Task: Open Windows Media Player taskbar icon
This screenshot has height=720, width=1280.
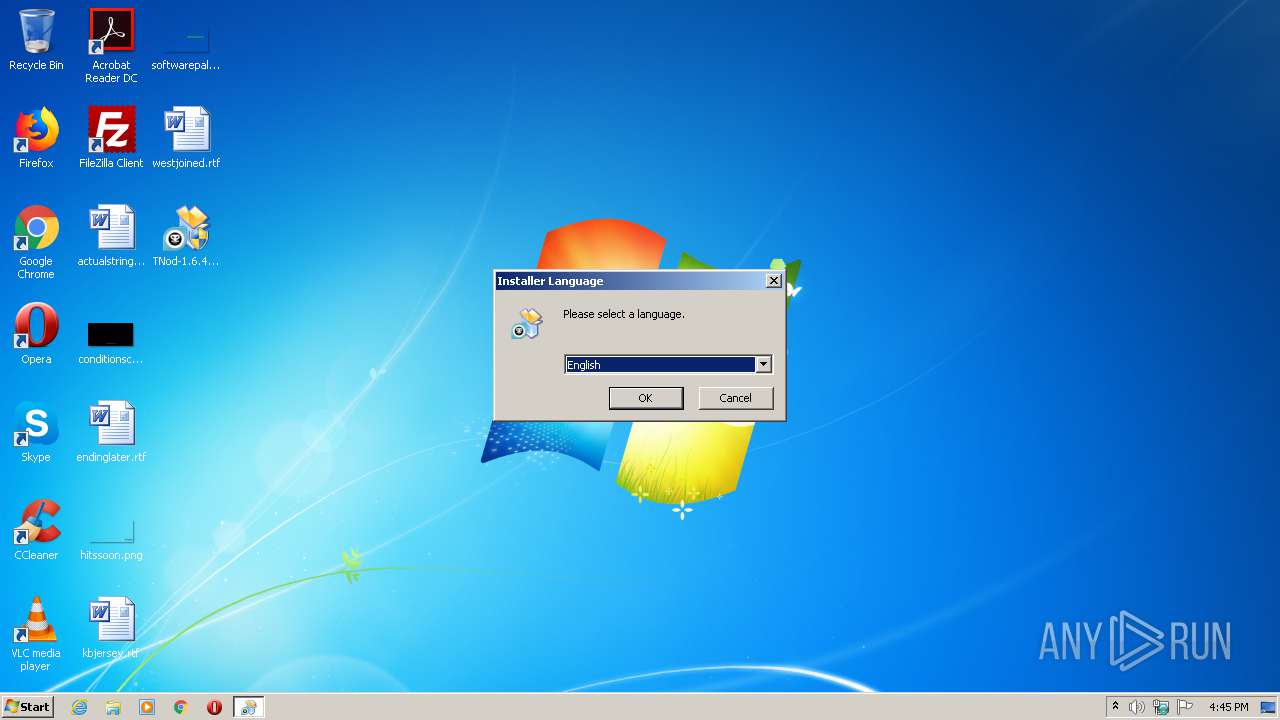Action: point(147,707)
